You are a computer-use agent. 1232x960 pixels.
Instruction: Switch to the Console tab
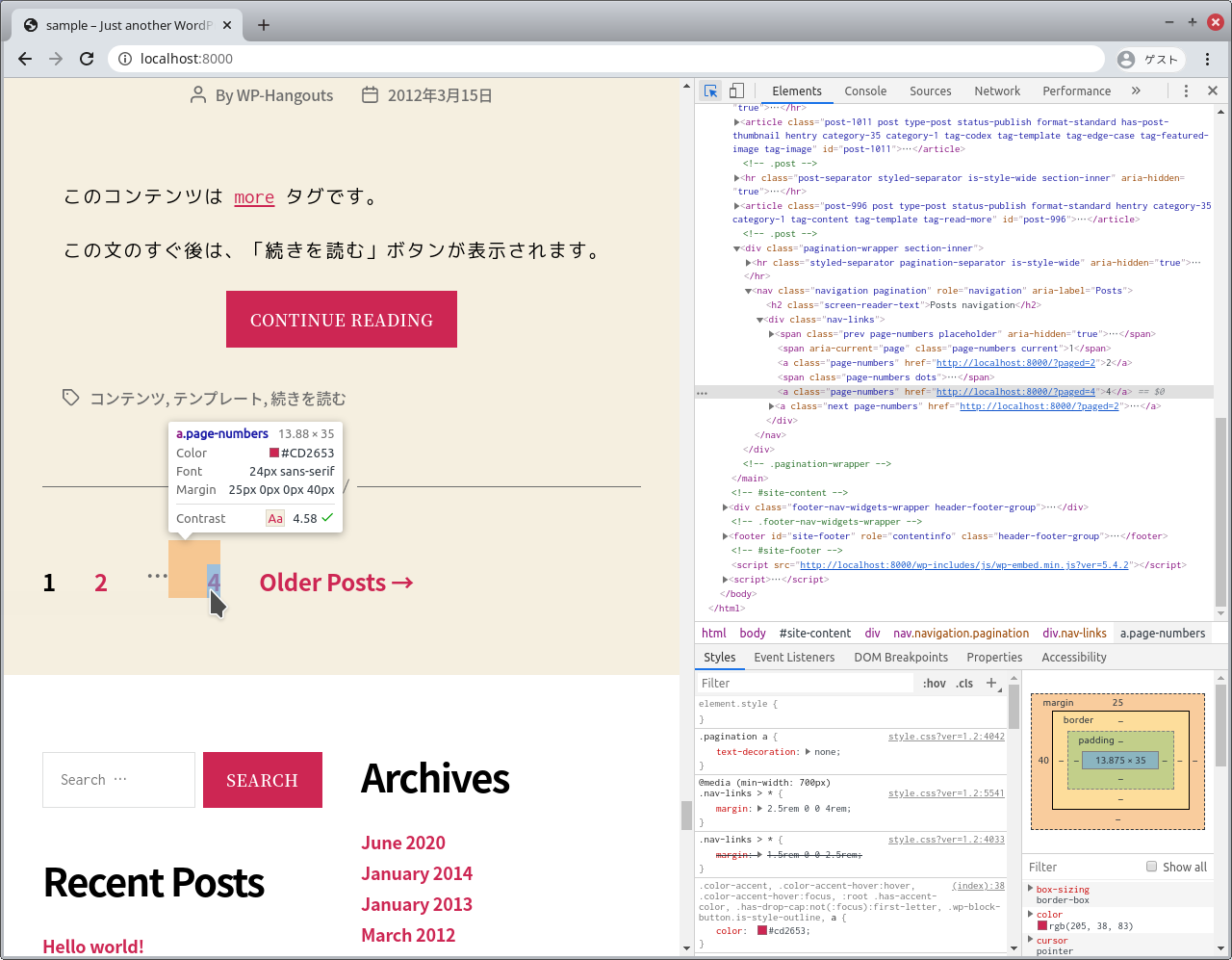(x=864, y=90)
